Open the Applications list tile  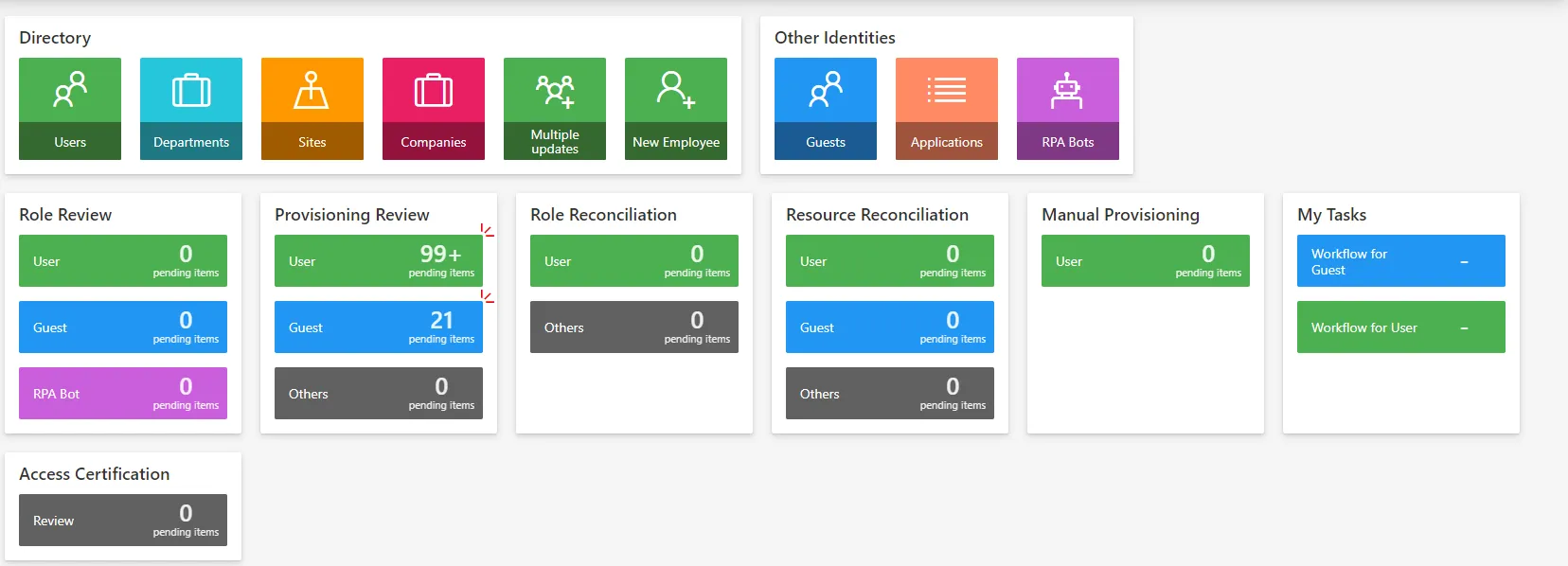(947, 109)
